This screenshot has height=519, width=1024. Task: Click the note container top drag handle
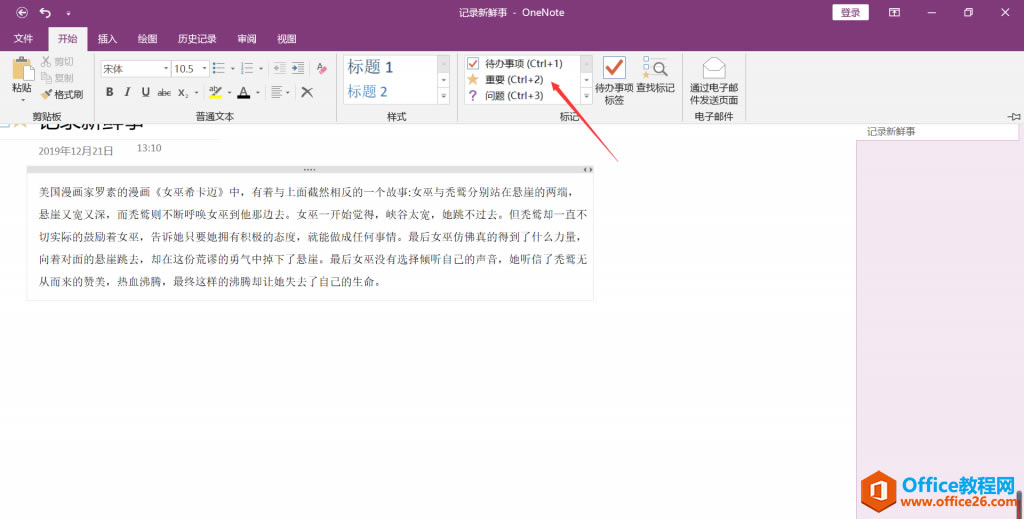[310, 169]
